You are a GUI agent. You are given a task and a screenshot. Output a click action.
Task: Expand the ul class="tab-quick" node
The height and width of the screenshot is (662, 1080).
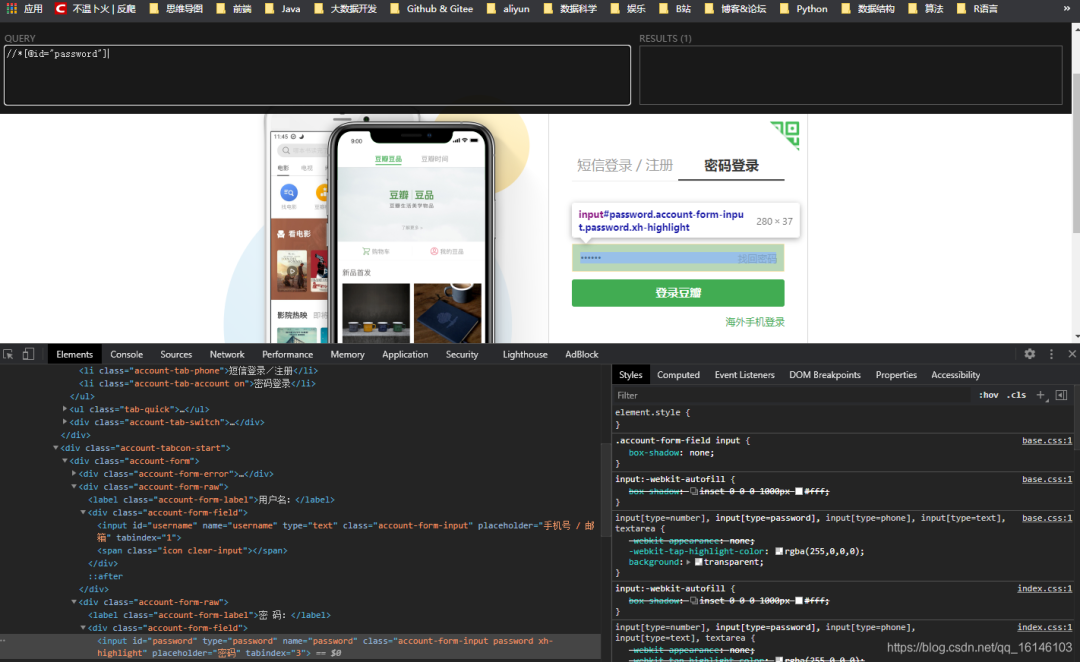(x=65, y=409)
